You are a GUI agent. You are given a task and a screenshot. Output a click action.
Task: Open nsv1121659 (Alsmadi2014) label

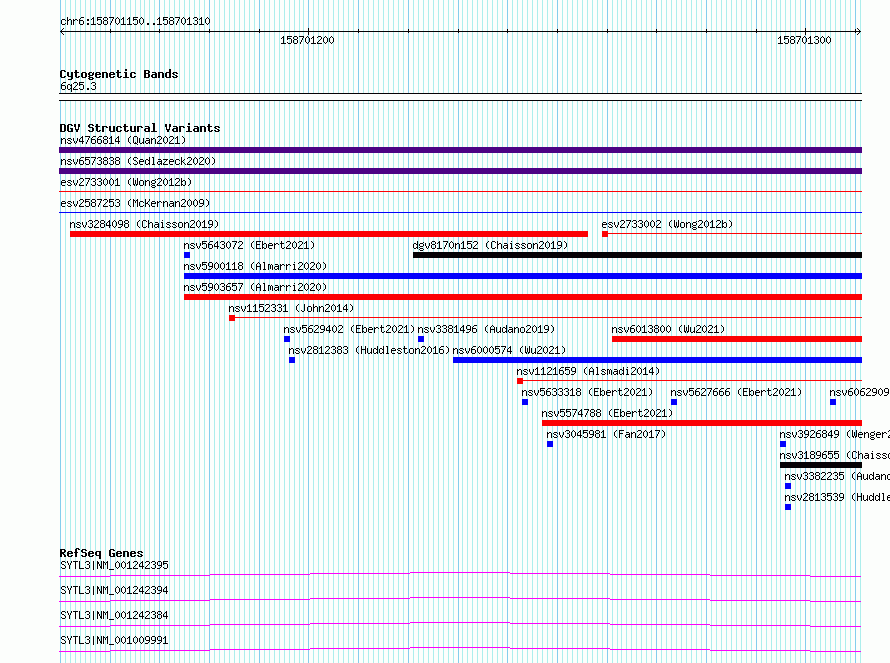(x=588, y=371)
